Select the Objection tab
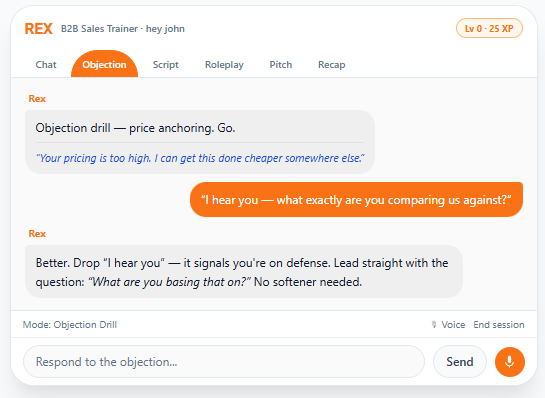Image resolution: width=545 pixels, height=398 pixels. point(104,65)
